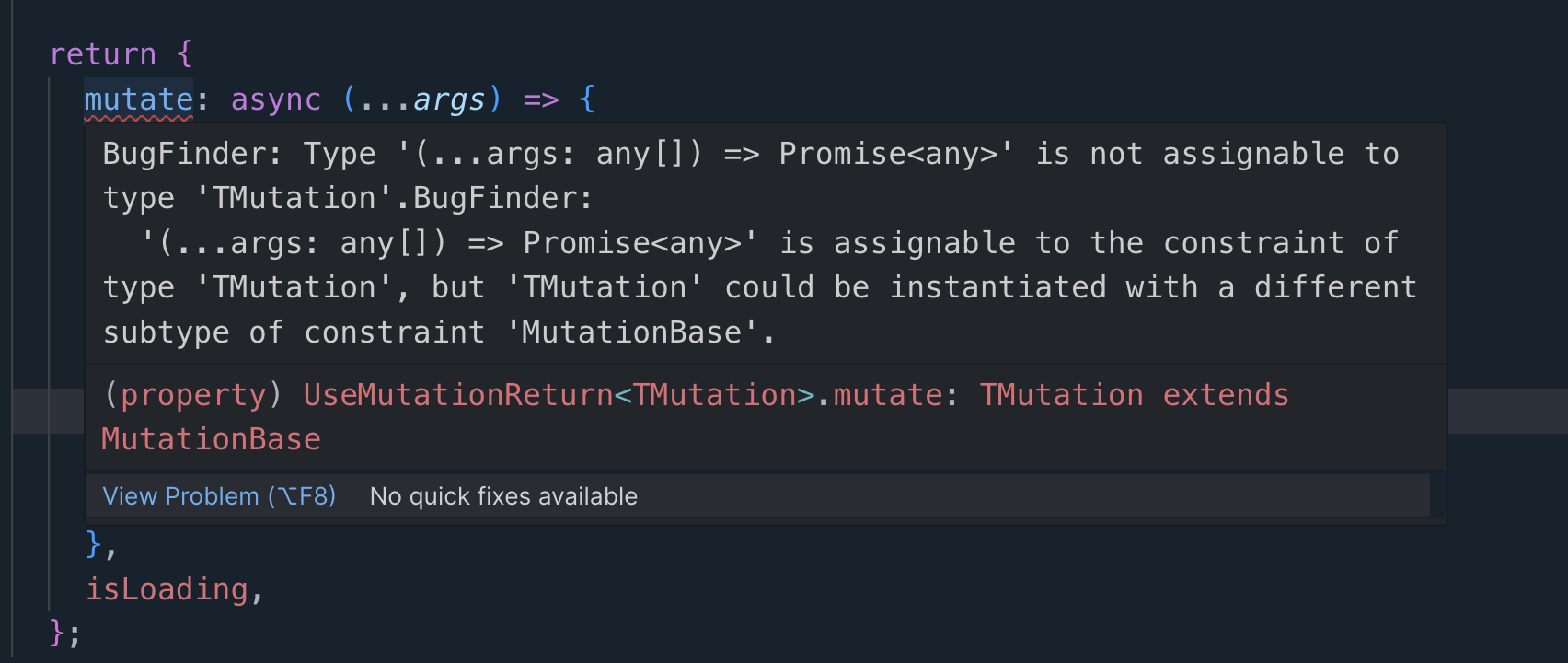
Task: Click the return keyword
Action: point(103,54)
